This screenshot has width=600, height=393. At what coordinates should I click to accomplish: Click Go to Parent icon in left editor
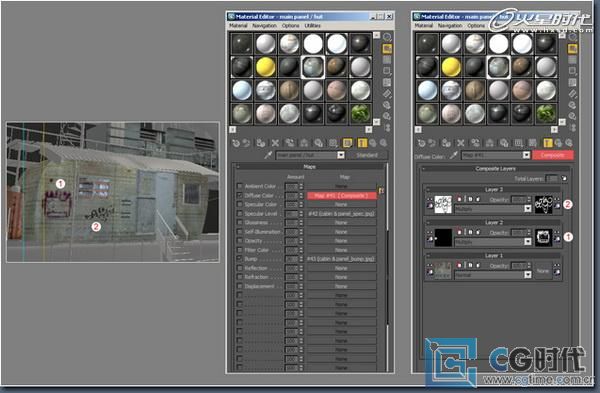tap(372, 143)
